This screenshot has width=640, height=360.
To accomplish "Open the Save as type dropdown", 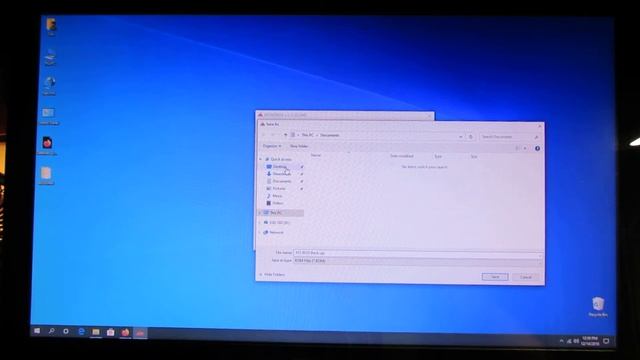I will (x=417, y=261).
